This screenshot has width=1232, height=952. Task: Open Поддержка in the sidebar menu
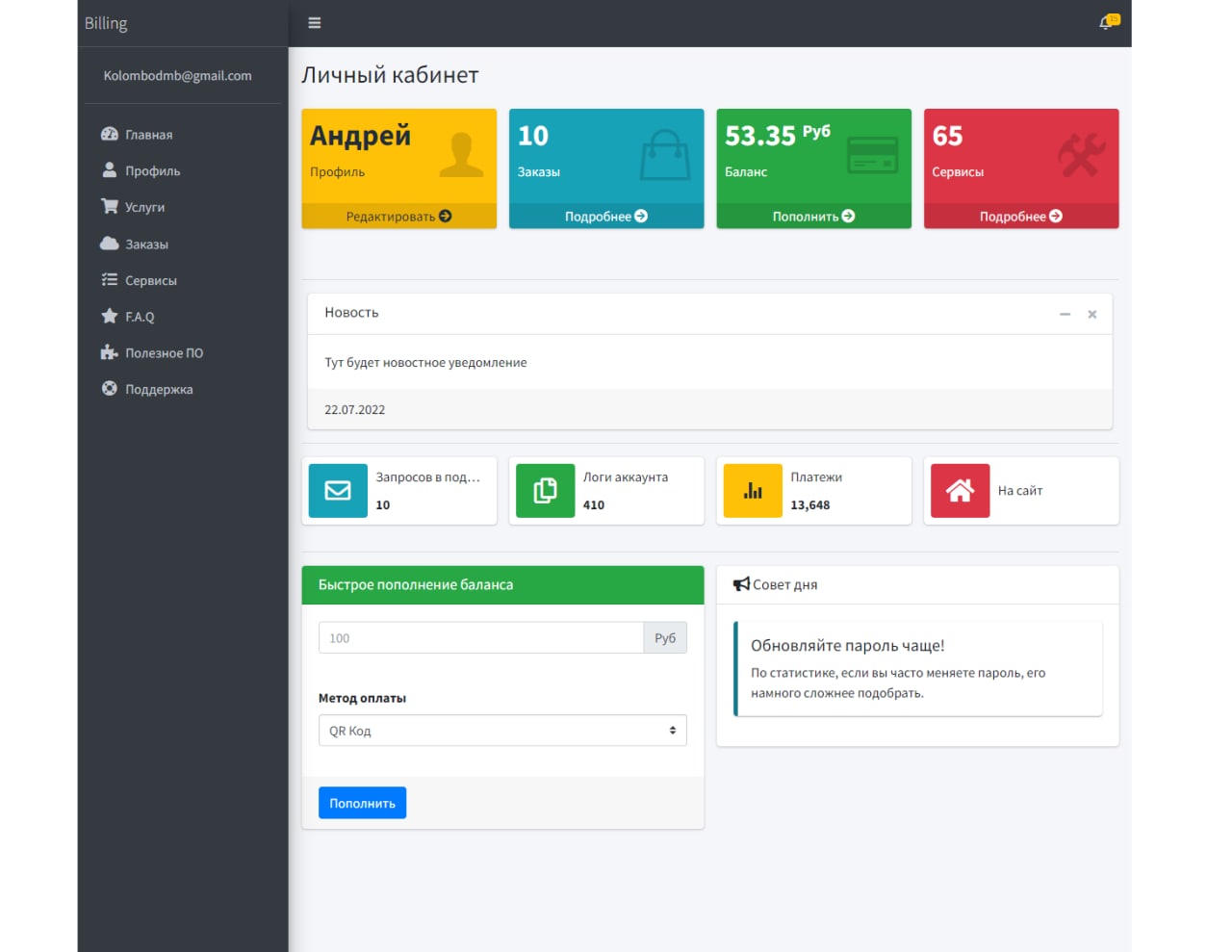[x=159, y=390]
